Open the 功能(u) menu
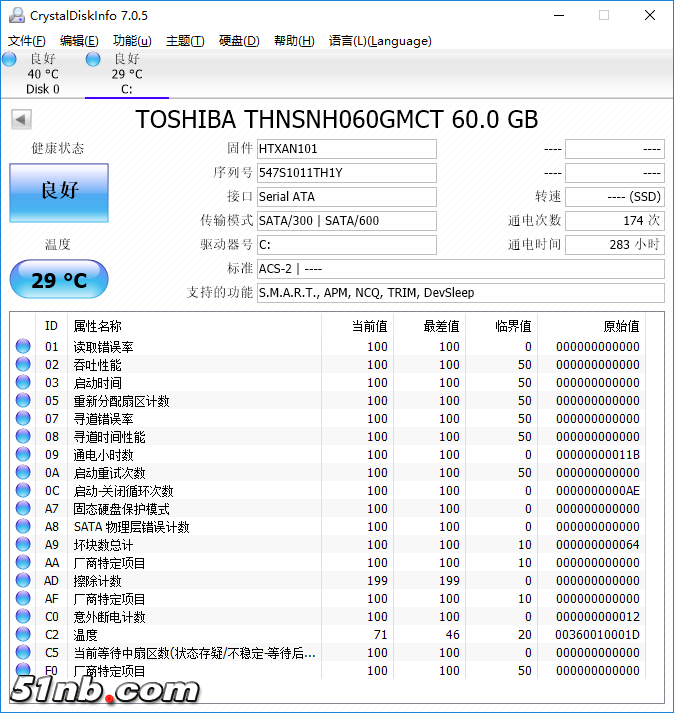Viewport: 674px width, 713px height. coord(132,41)
